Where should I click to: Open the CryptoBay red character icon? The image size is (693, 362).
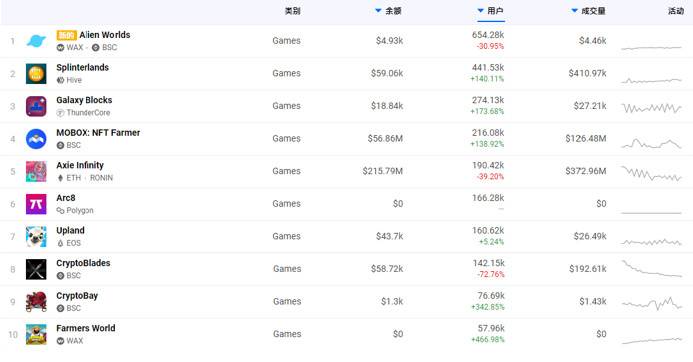pos(36,302)
